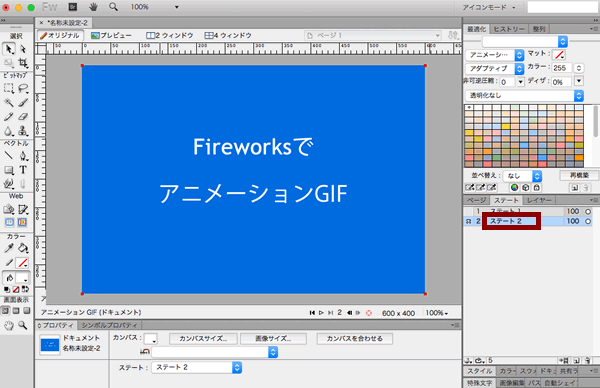The height and width of the screenshot is (388, 600).
Task: Choose the Lasso tool
Action: [23, 88]
